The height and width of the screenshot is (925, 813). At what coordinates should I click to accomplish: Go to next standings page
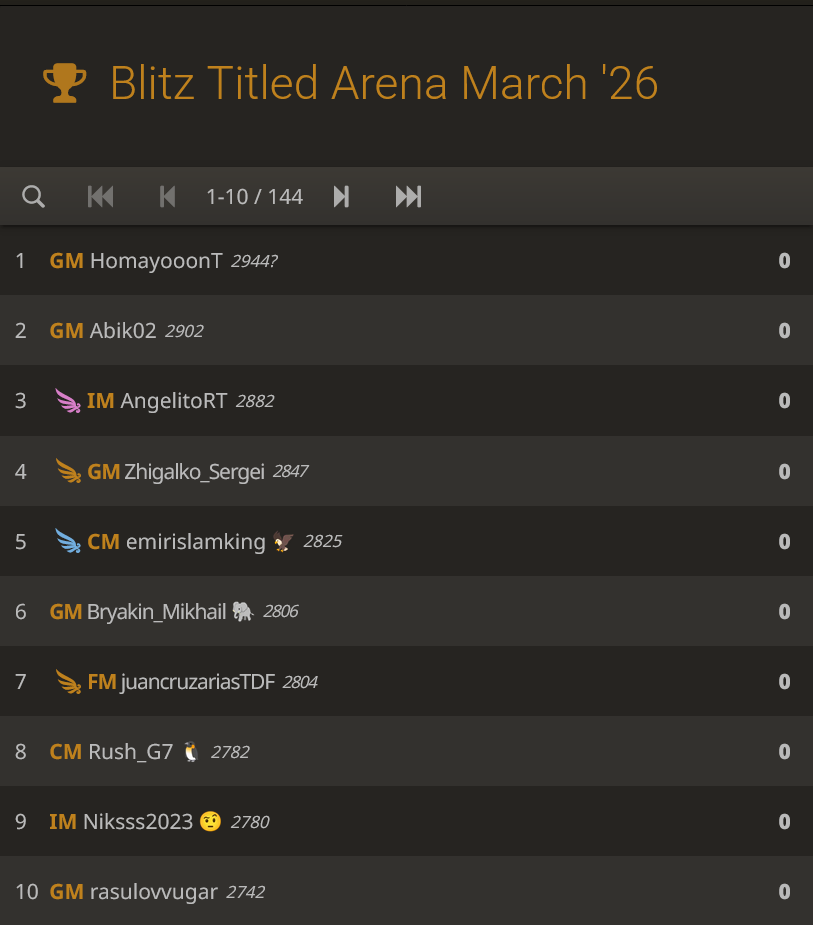click(341, 196)
